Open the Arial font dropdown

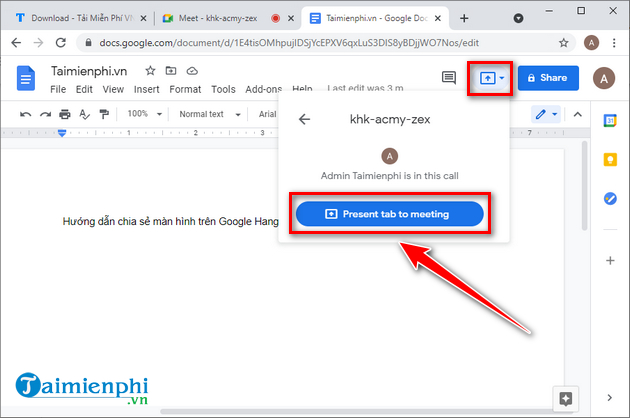[267, 114]
